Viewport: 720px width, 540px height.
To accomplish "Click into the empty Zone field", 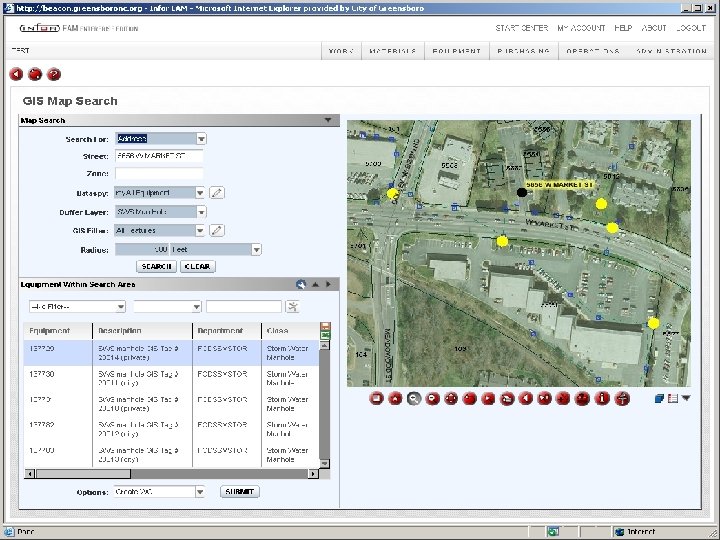I will pyautogui.click(x=159, y=173).
